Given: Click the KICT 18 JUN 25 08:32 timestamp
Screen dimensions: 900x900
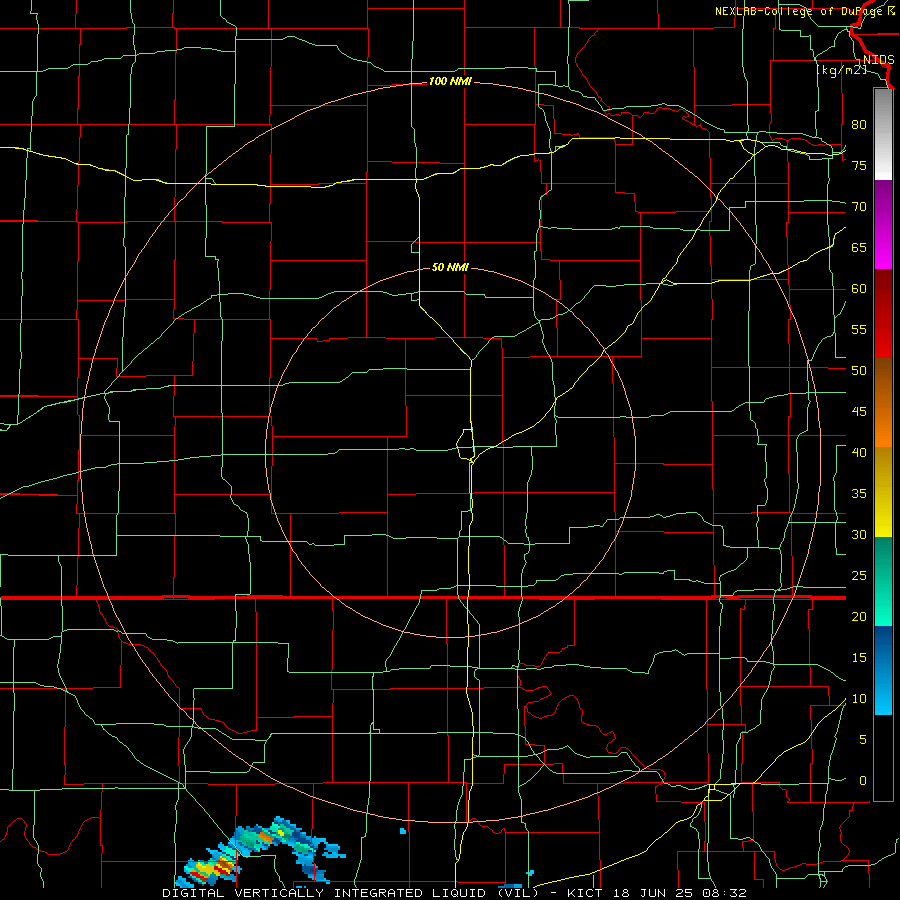Looking at the screenshot, I should click(657, 893).
